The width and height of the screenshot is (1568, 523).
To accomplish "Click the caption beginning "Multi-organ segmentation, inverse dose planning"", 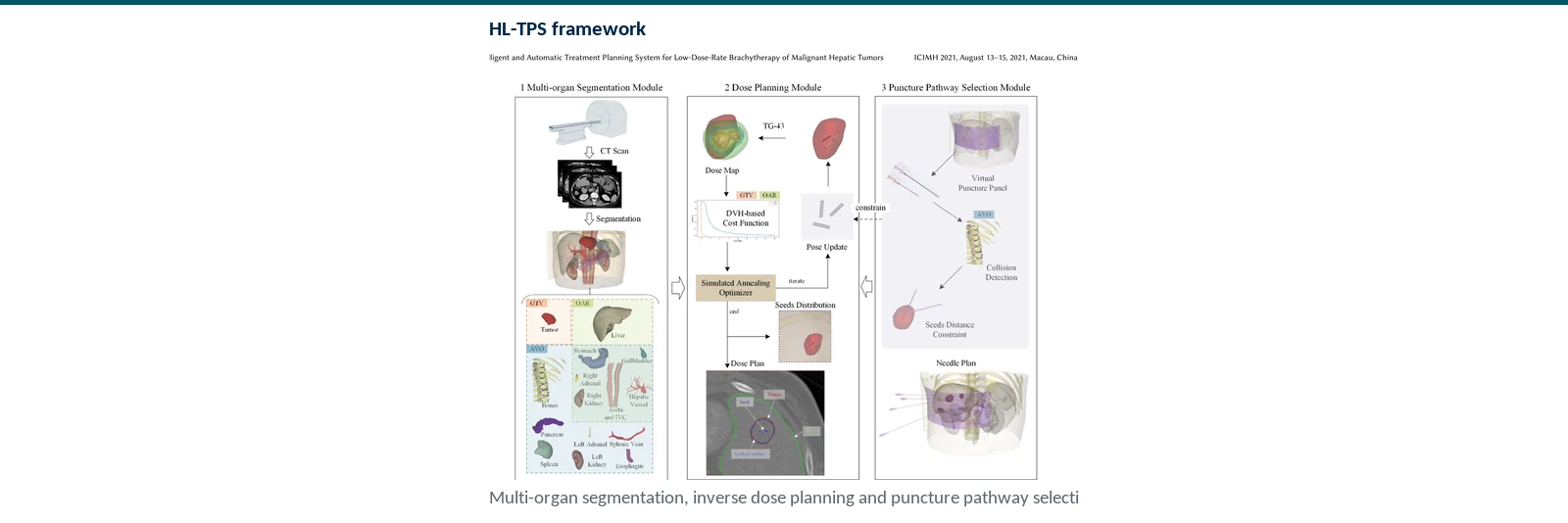I will (x=784, y=498).
